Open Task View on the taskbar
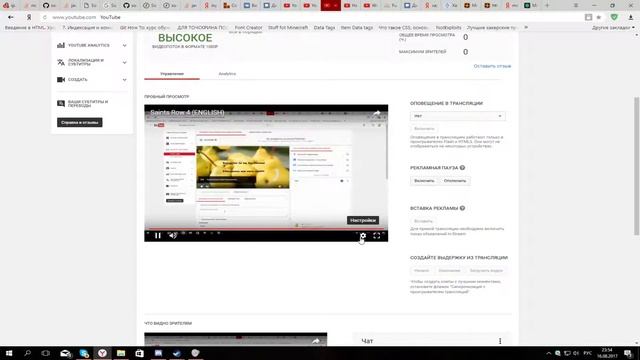 pos(45,353)
